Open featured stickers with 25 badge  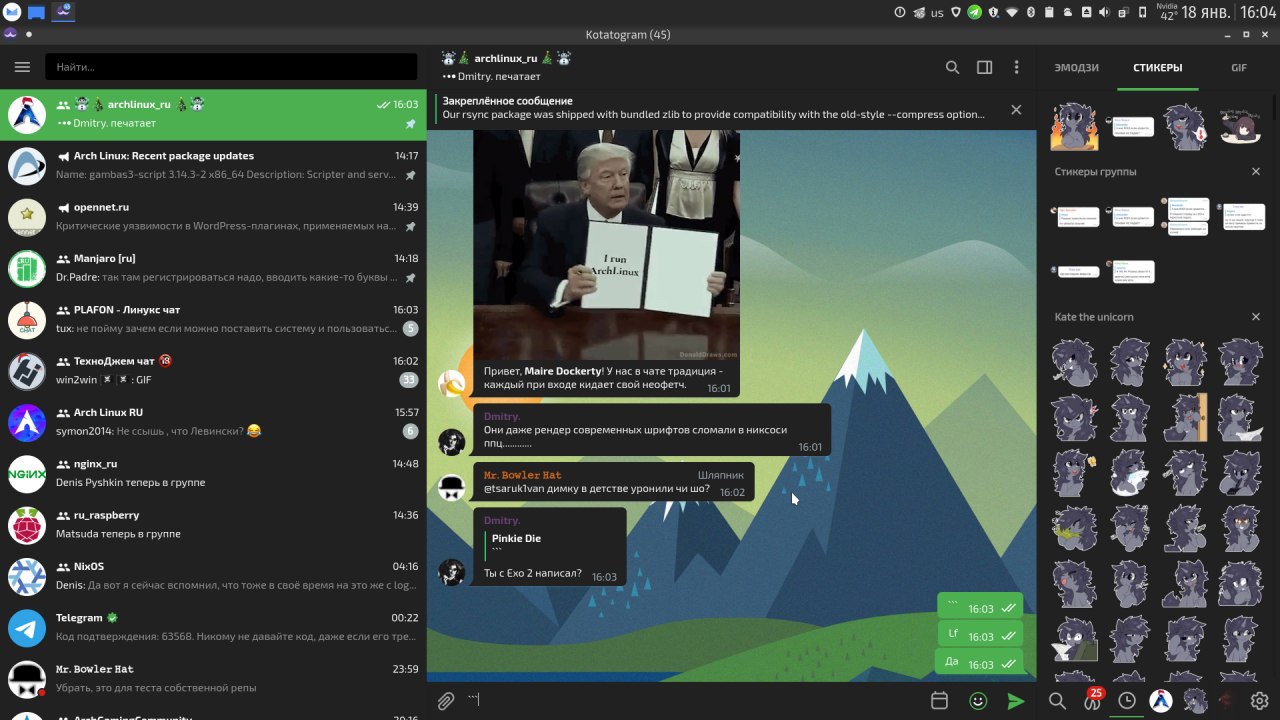coord(1093,700)
